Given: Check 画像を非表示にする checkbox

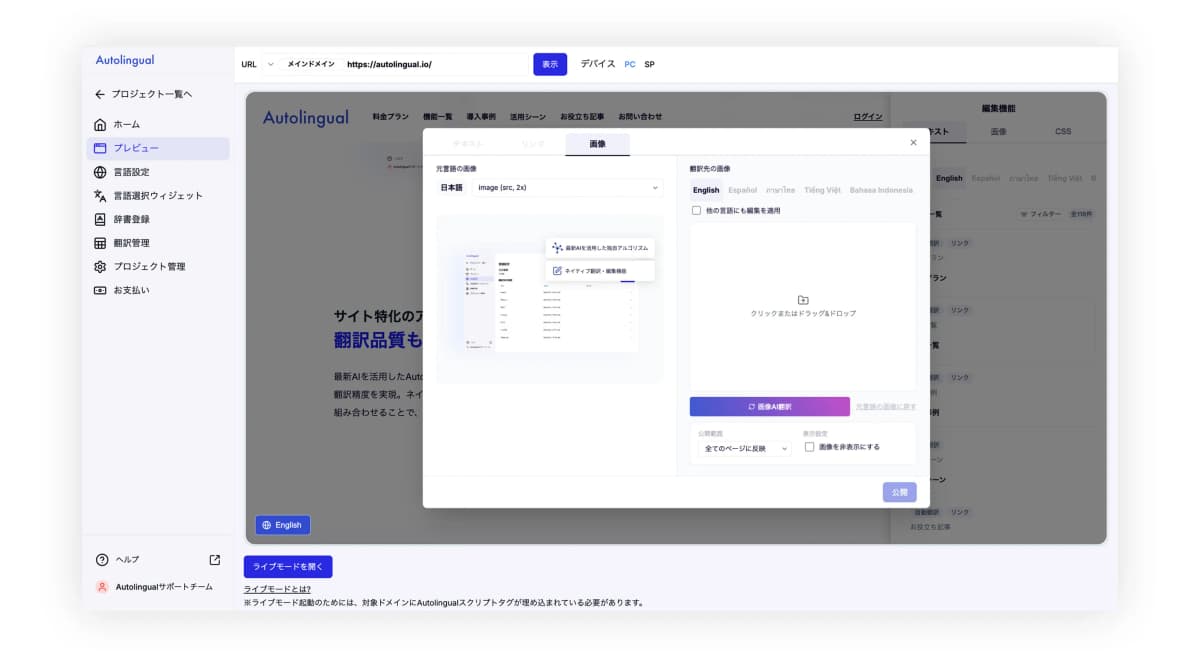Looking at the screenshot, I should 810,447.
